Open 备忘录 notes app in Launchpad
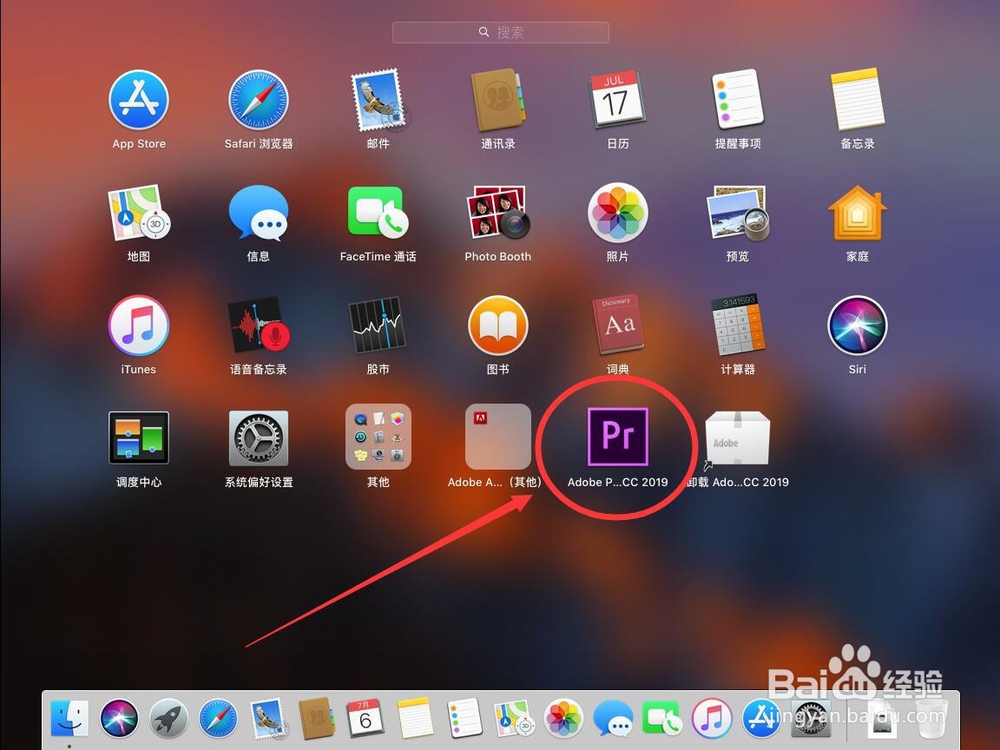This screenshot has height=750, width=1000. [857, 99]
